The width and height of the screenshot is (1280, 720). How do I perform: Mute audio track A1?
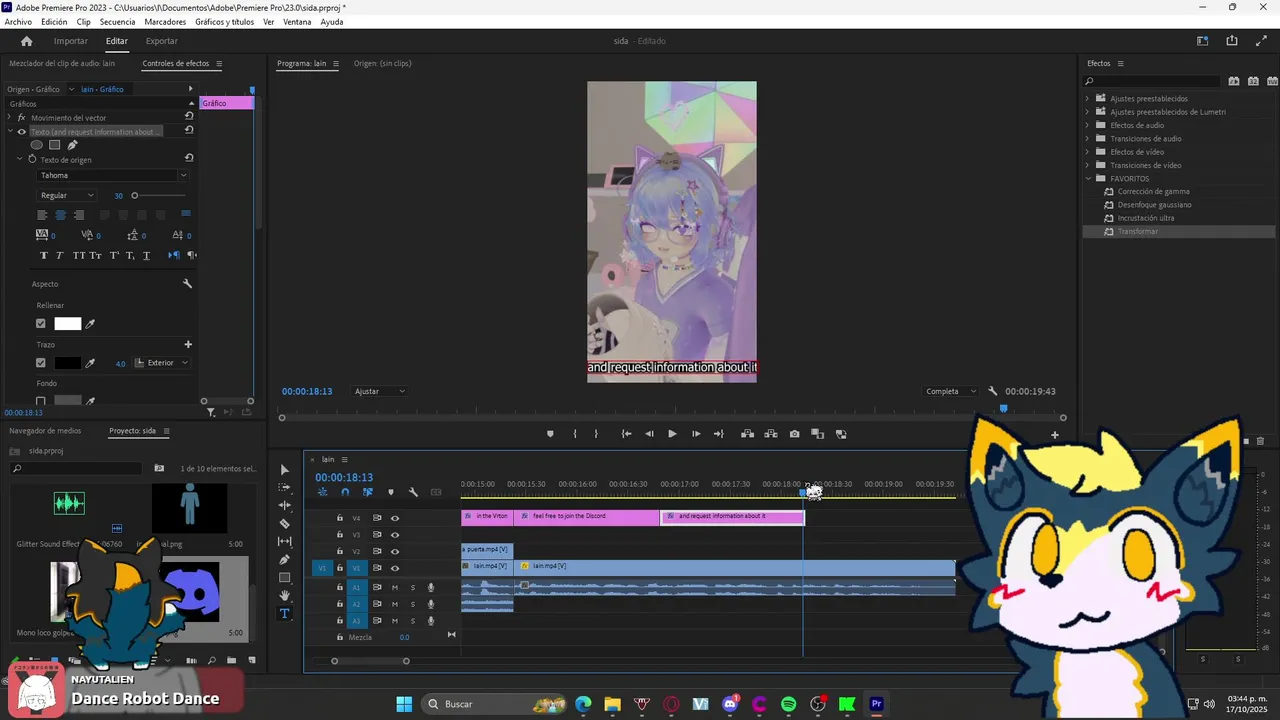coord(395,587)
